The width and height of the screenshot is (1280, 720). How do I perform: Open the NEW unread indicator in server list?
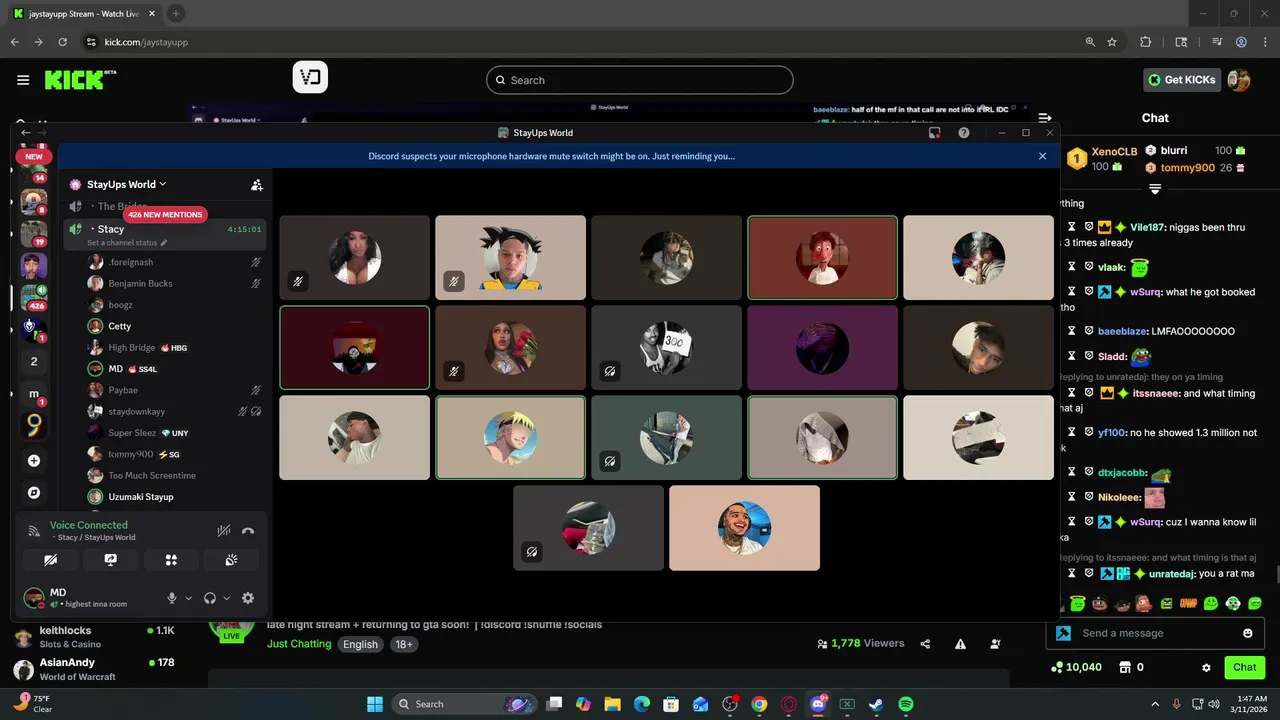34,156
